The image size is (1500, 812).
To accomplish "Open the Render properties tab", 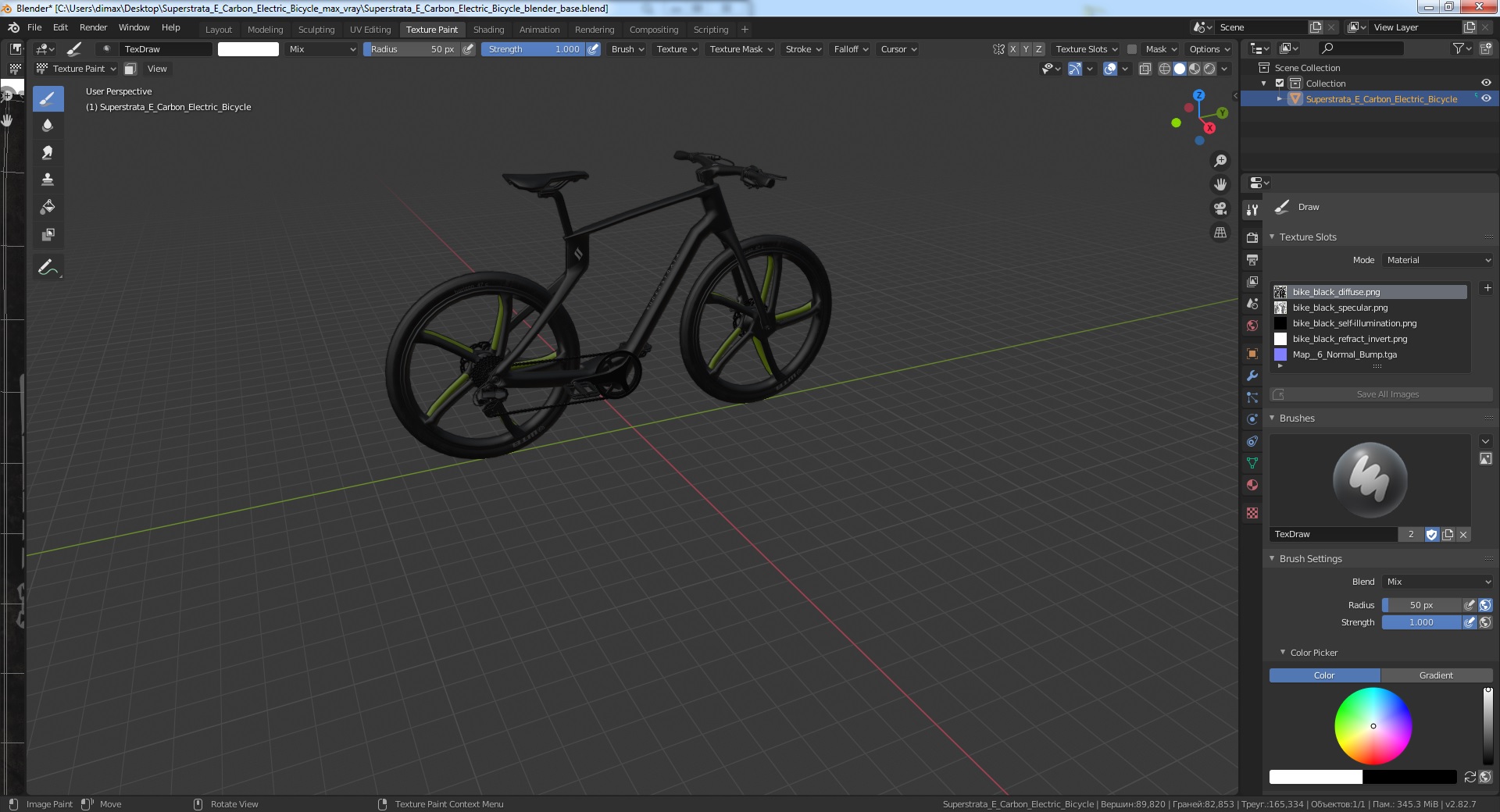I will click(1252, 237).
